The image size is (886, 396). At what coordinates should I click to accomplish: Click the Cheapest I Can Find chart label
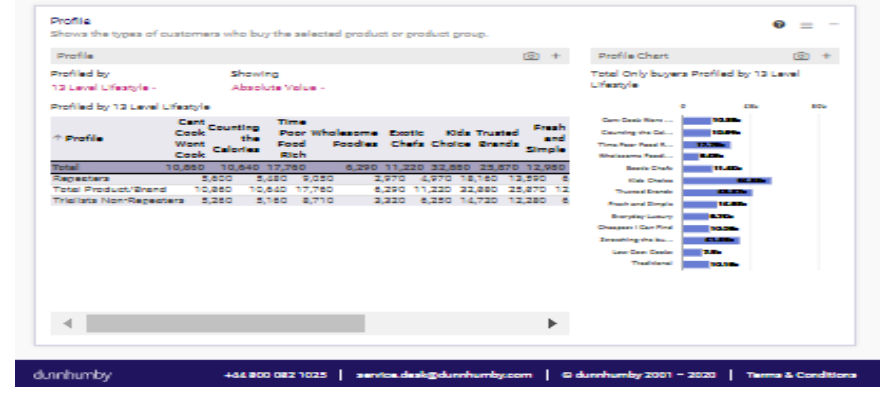point(636,228)
